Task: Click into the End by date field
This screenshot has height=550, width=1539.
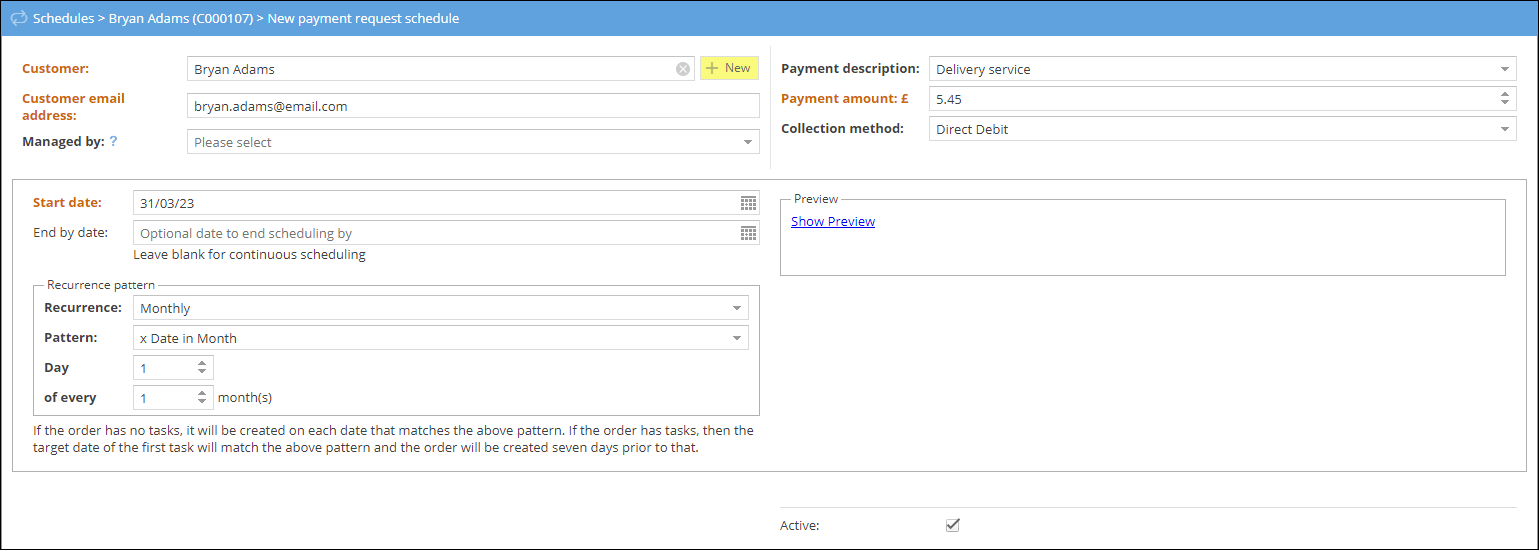Action: point(435,234)
